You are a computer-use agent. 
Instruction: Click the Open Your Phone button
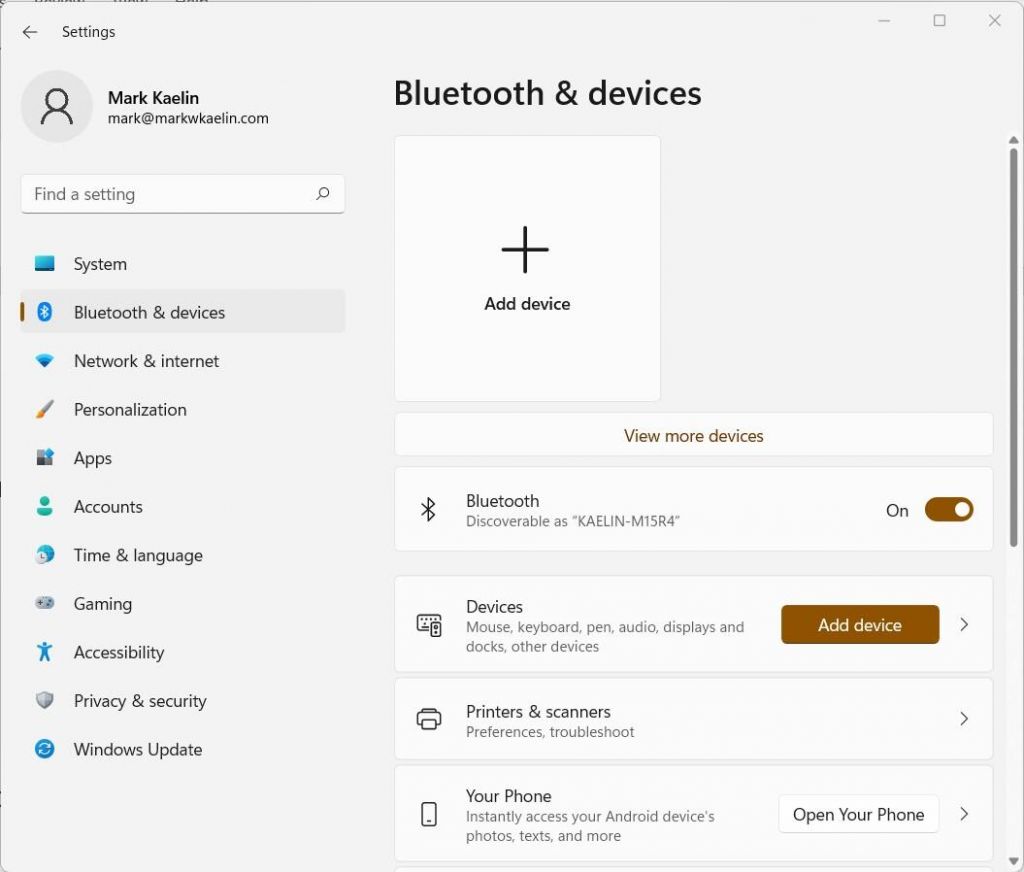(858, 814)
